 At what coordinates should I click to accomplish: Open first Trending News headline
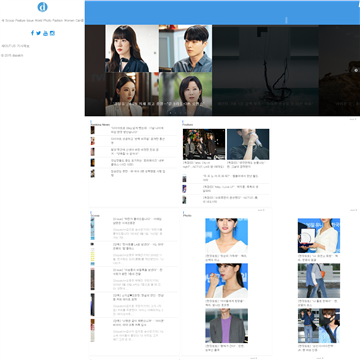click(x=137, y=130)
